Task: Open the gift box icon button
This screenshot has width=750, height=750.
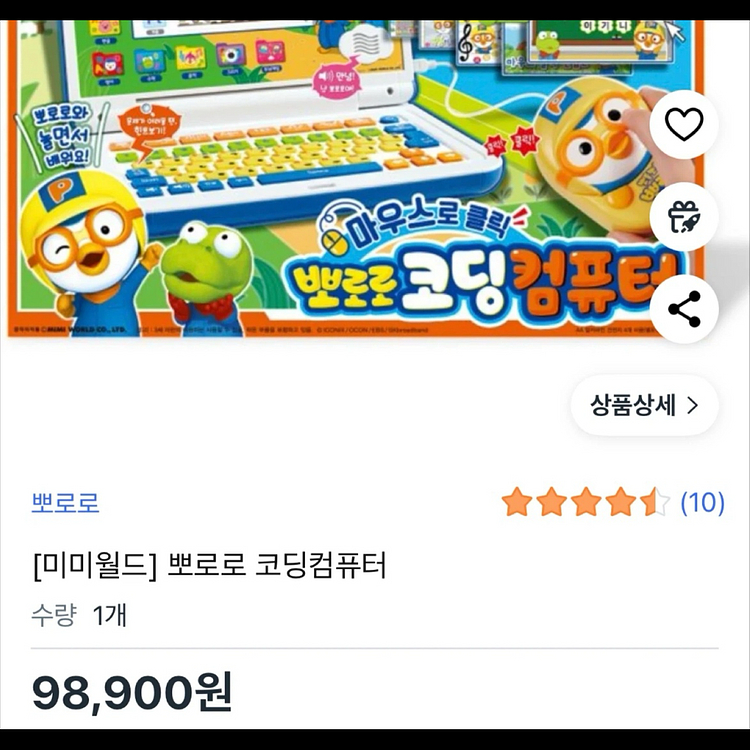Action: [x=684, y=217]
